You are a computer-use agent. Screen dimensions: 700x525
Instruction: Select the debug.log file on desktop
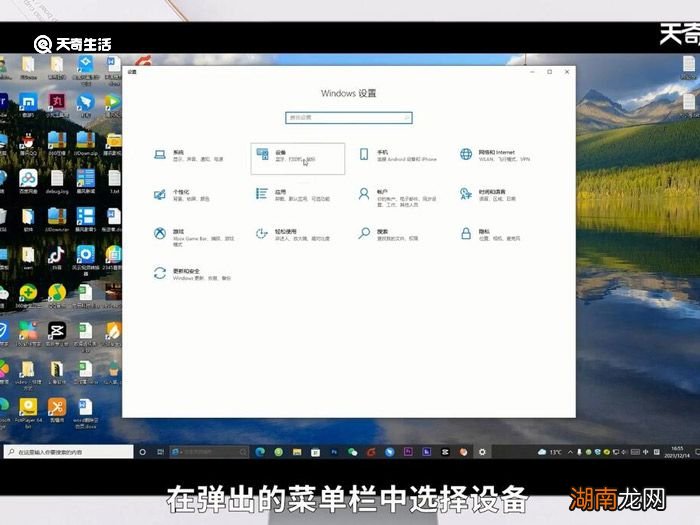coord(57,182)
